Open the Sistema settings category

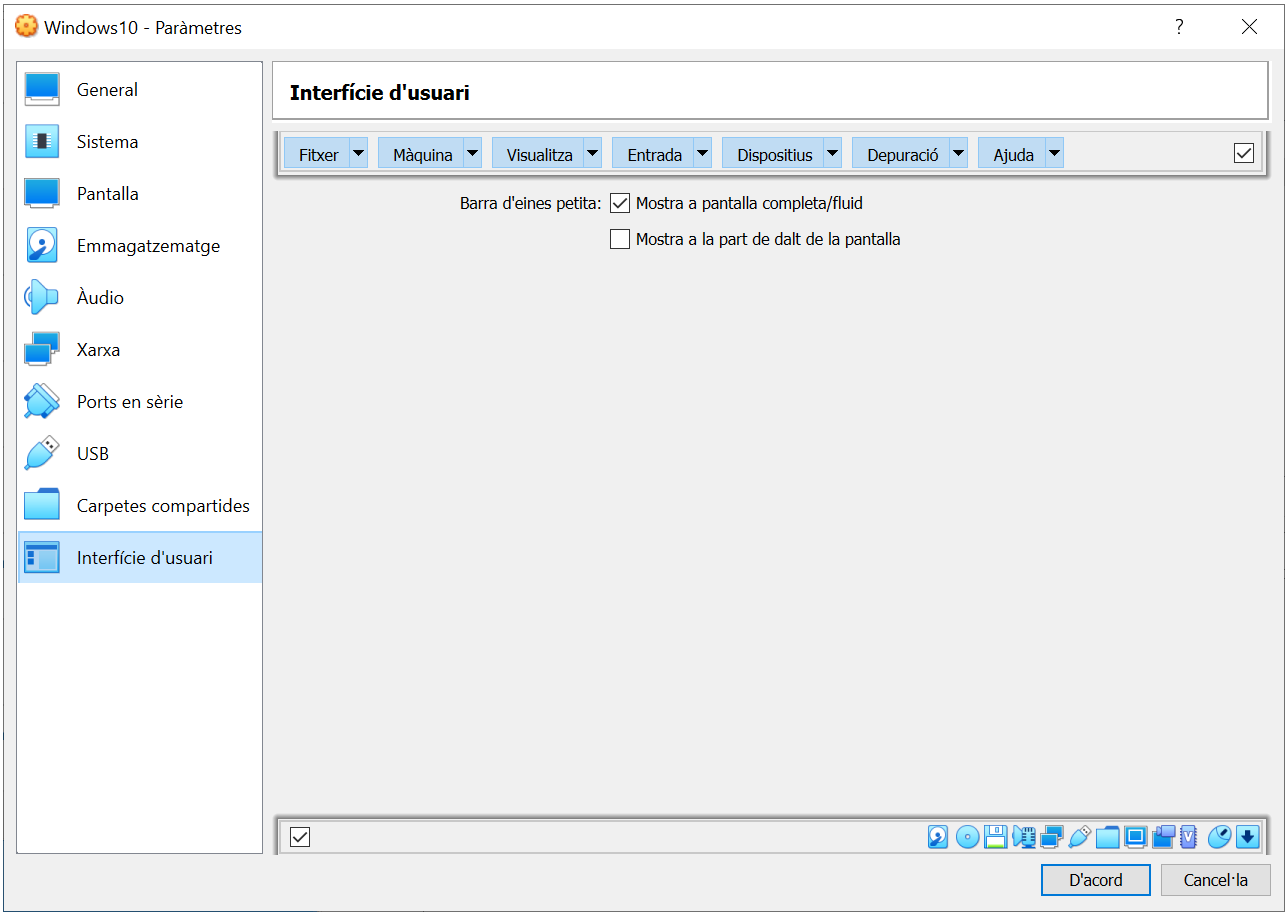(x=107, y=142)
